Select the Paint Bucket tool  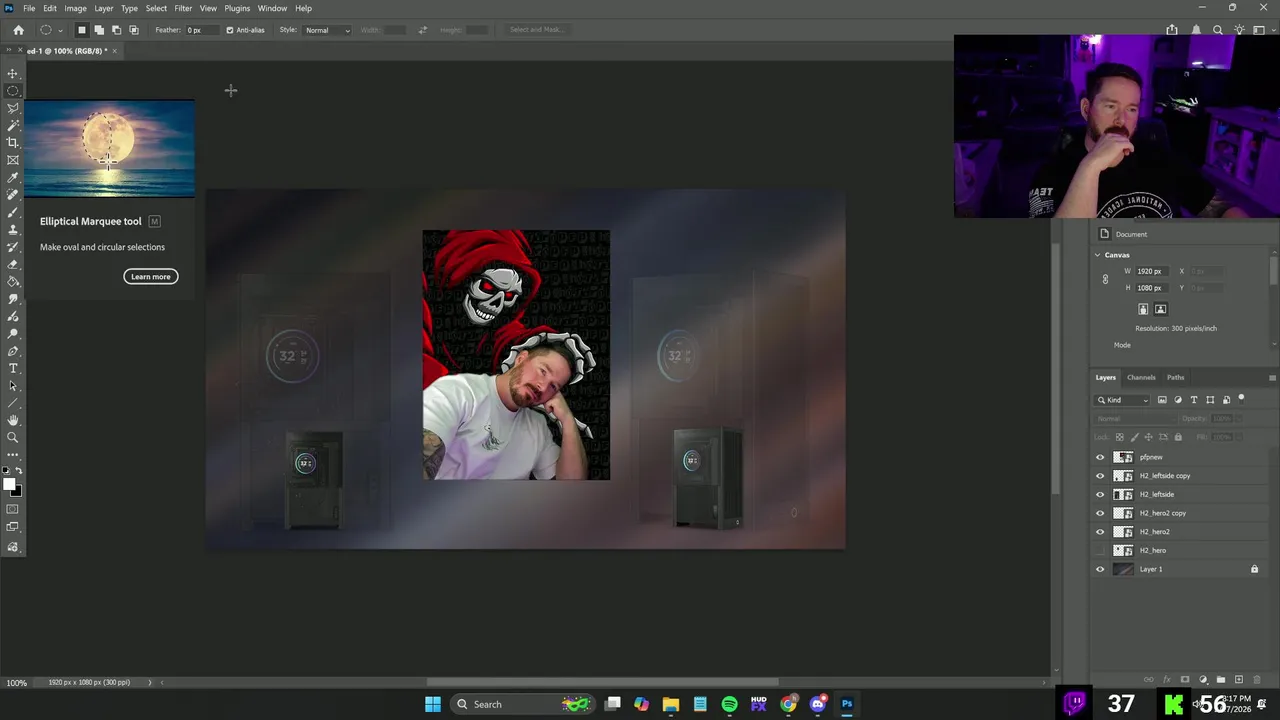13,281
